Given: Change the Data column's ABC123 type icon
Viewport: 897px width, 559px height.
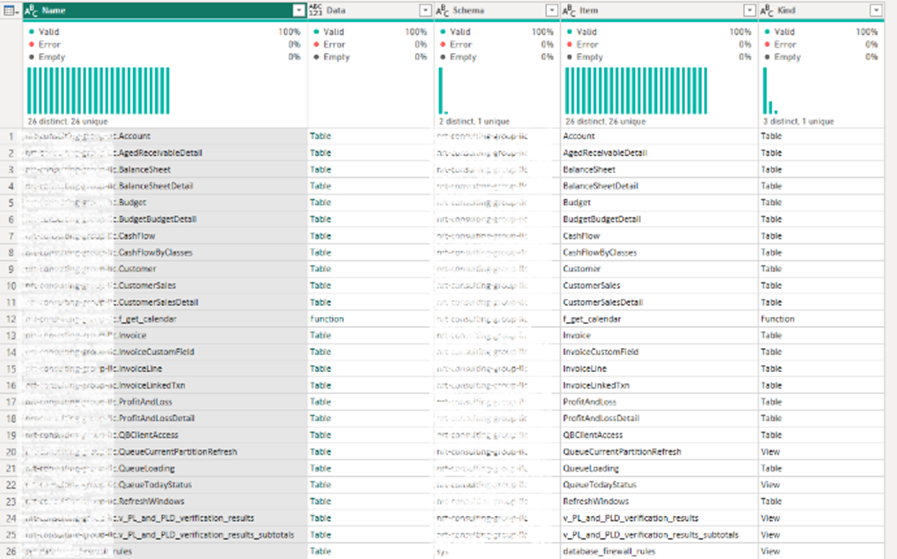Looking at the screenshot, I should [316, 10].
